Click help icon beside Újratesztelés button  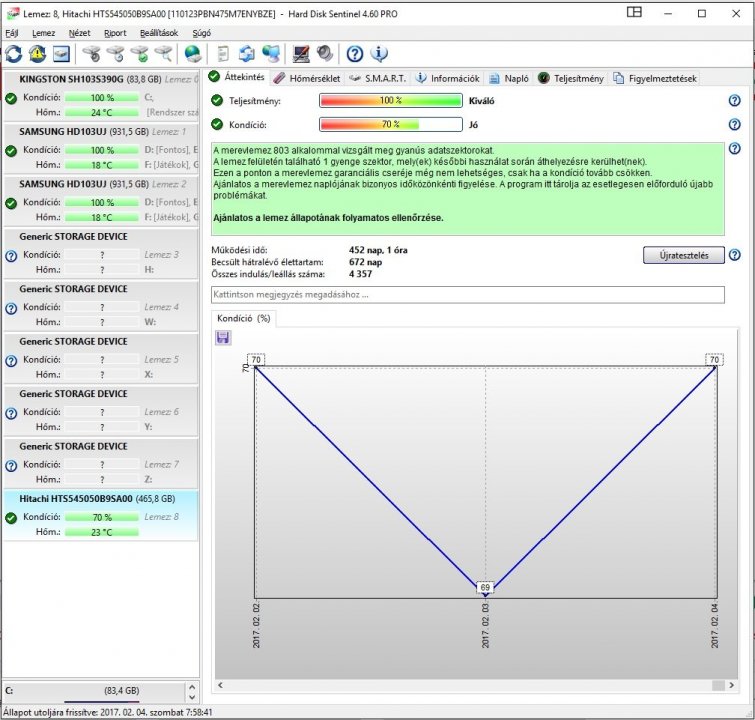point(734,255)
